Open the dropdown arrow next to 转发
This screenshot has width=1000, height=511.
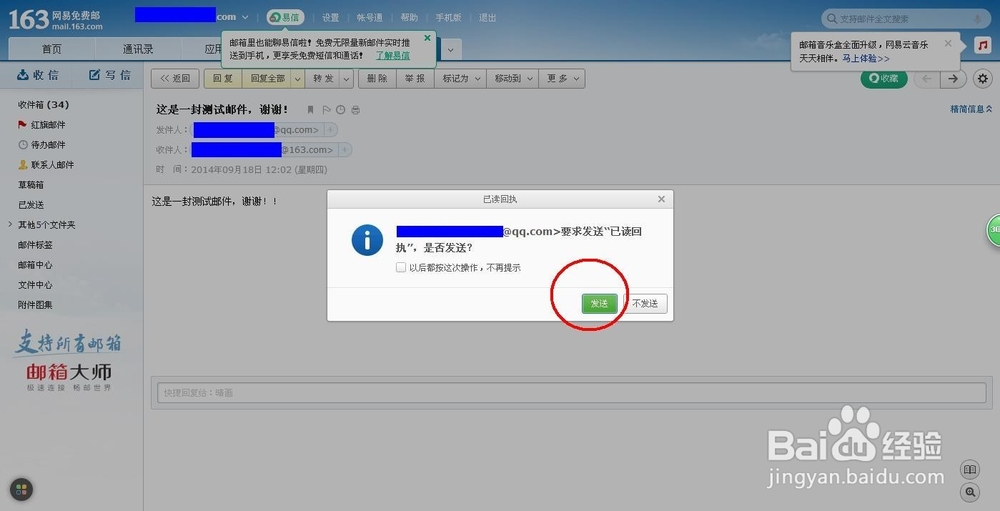click(346, 78)
